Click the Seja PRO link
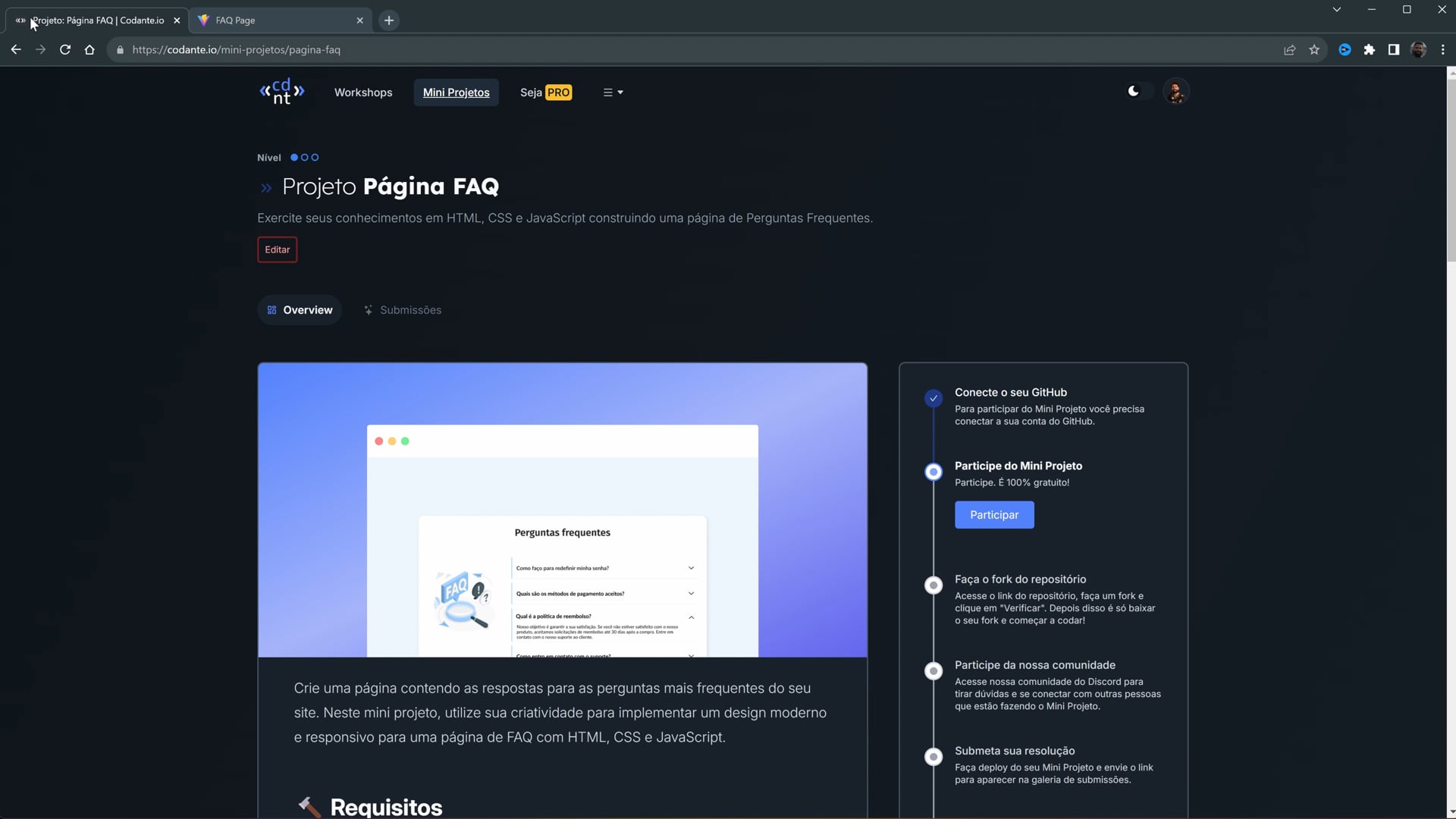 pyautogui.click(x=546, y=93)
